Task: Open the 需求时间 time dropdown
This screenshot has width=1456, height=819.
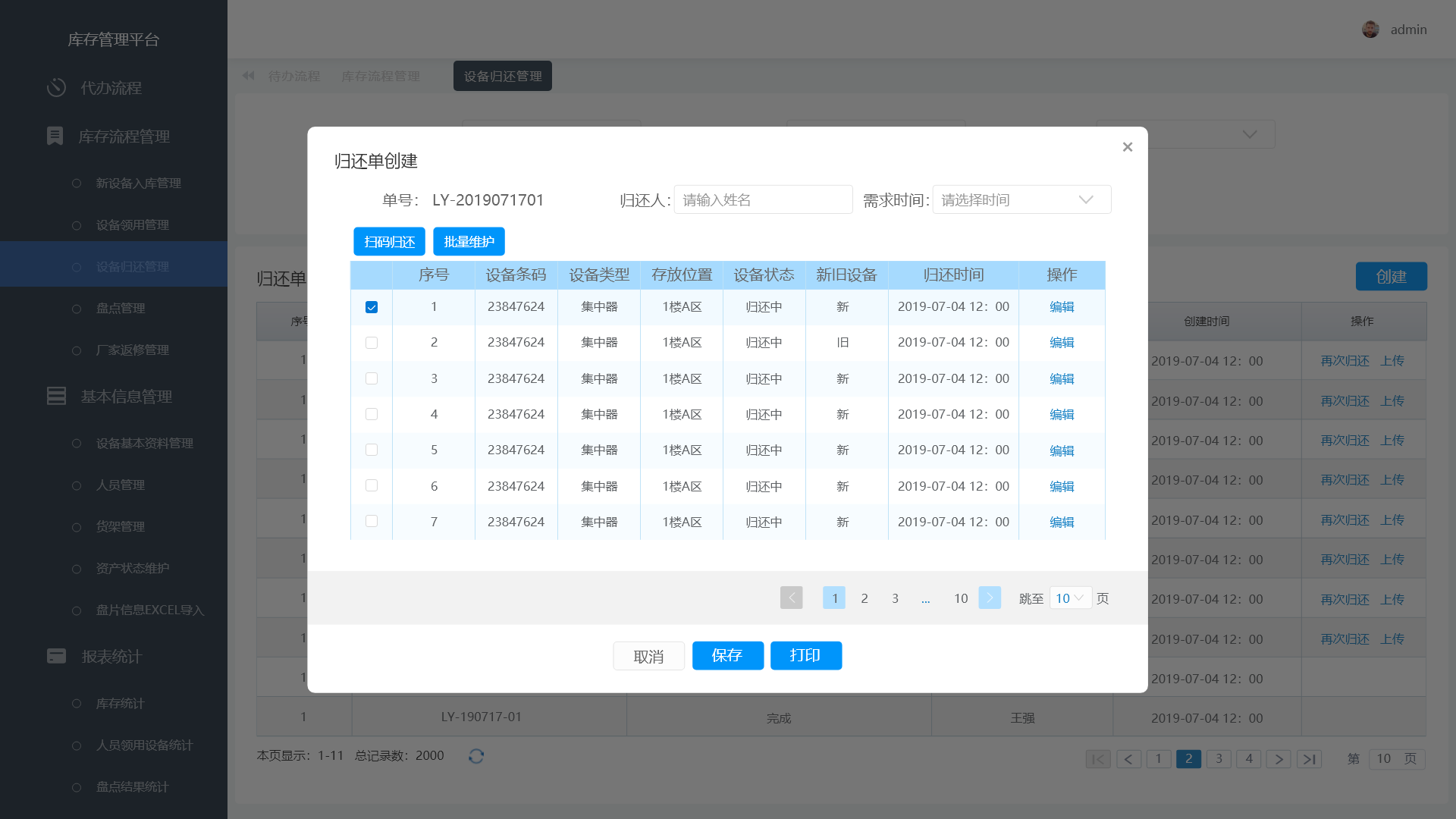Action: pyautogui.click(x=1021, y=199)
